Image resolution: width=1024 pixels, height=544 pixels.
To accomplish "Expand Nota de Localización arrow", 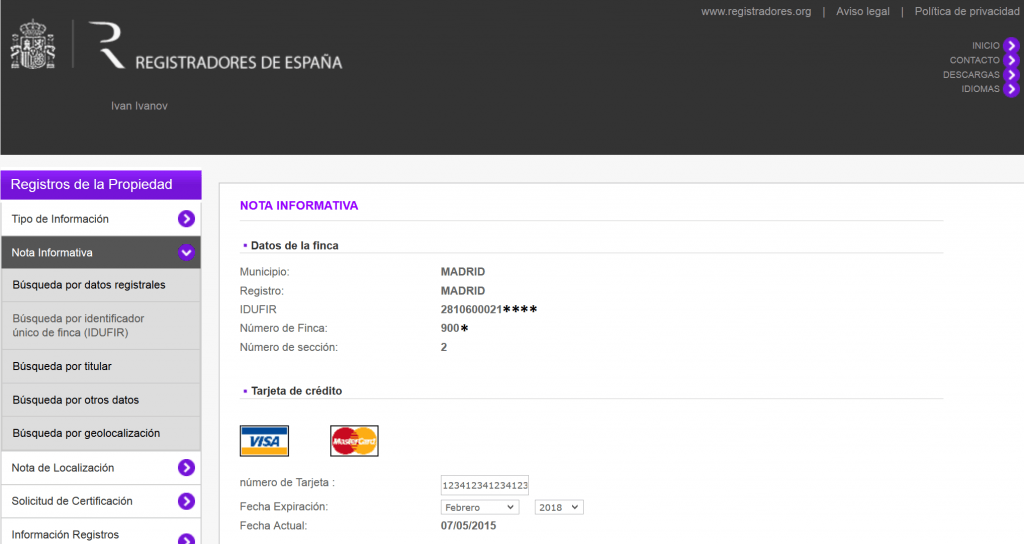I will click(186, 468).
